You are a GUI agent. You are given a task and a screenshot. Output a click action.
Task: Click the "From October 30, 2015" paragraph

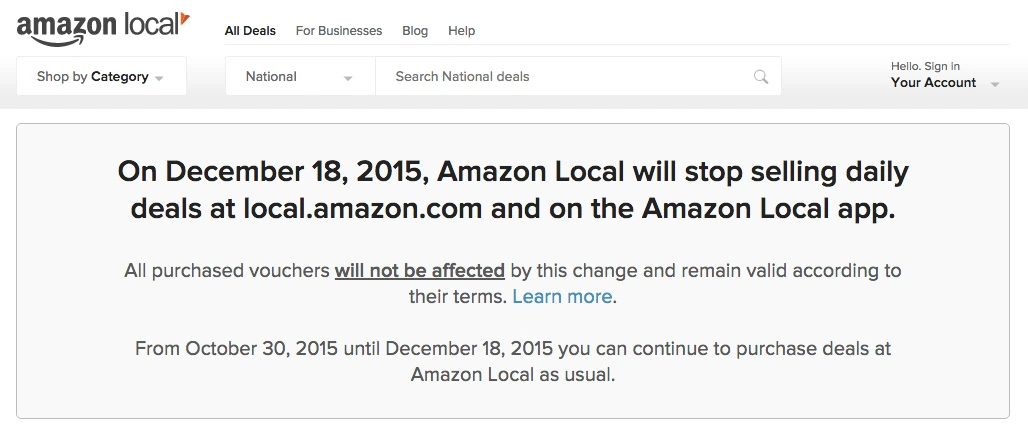[x=513, y=362]
